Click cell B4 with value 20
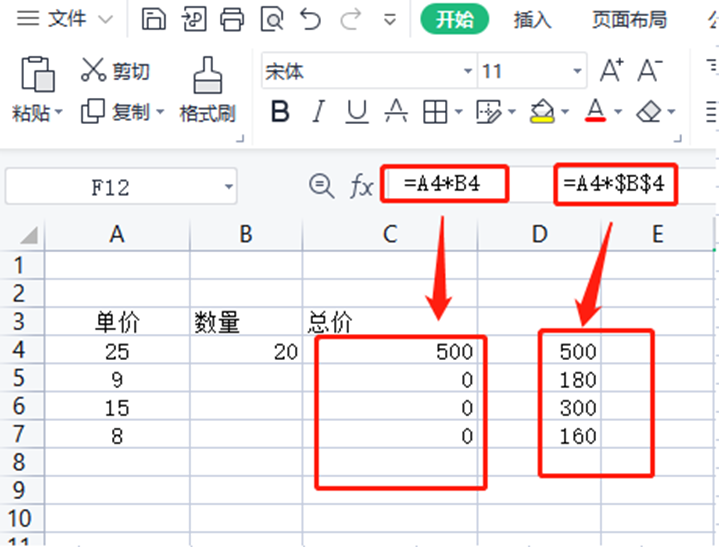Viewport: 719px width, 547px height. (246, 351)
